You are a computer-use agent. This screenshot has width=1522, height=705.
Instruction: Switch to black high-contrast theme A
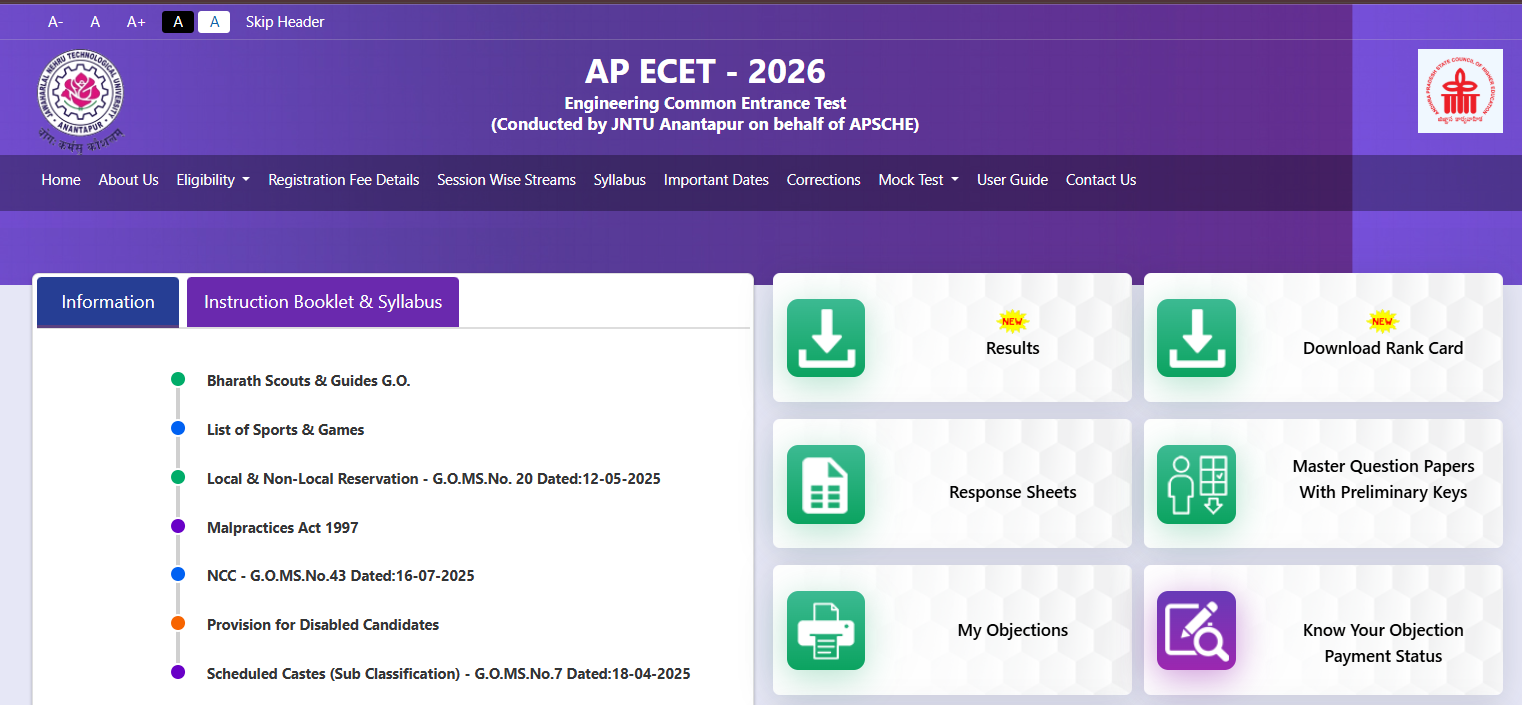pyautogui.click(x=177, y=22)
